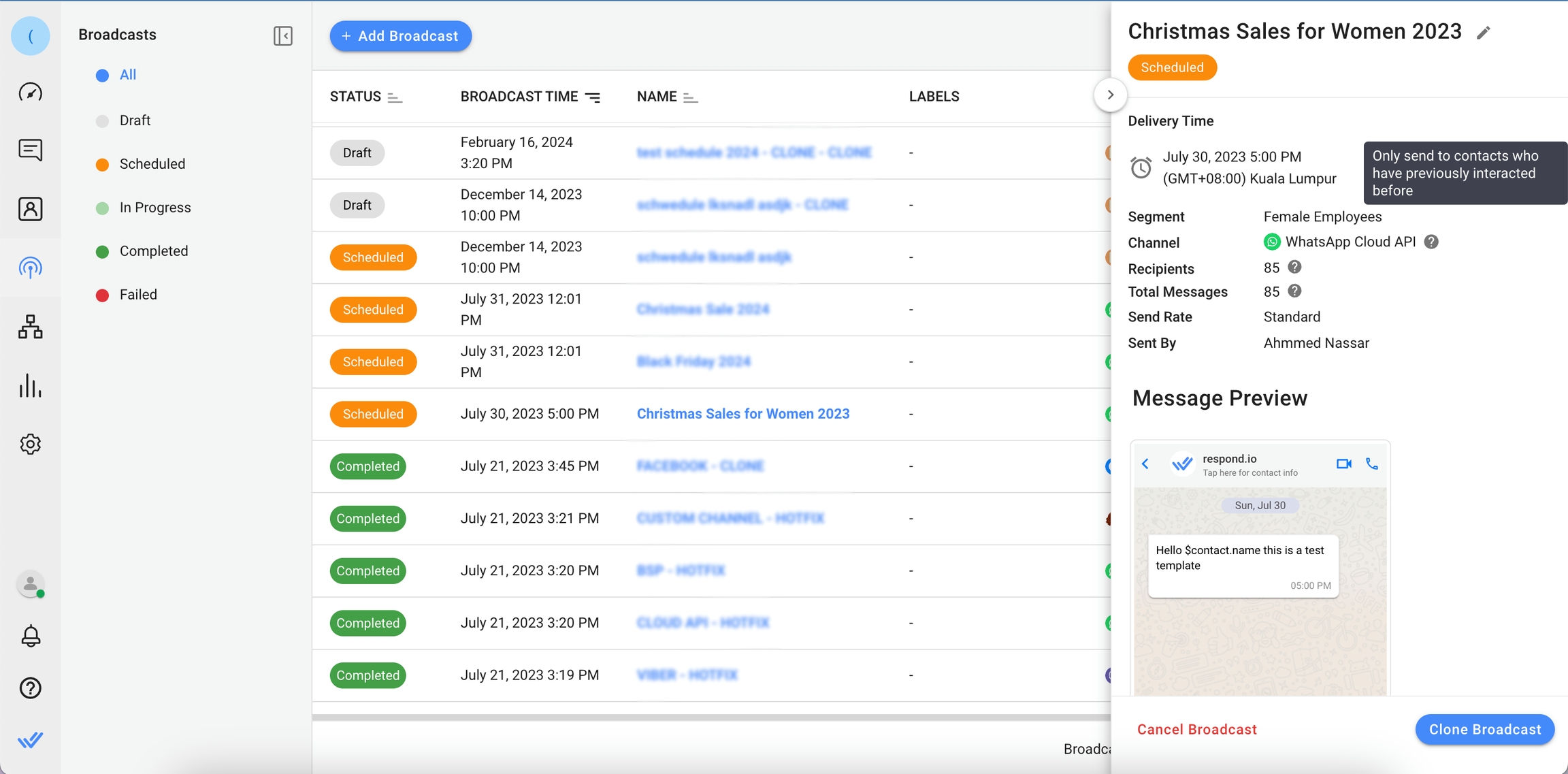Open the Reports bar chart icon
Screen dimensions: 1568x774
(x=30, y=385)
